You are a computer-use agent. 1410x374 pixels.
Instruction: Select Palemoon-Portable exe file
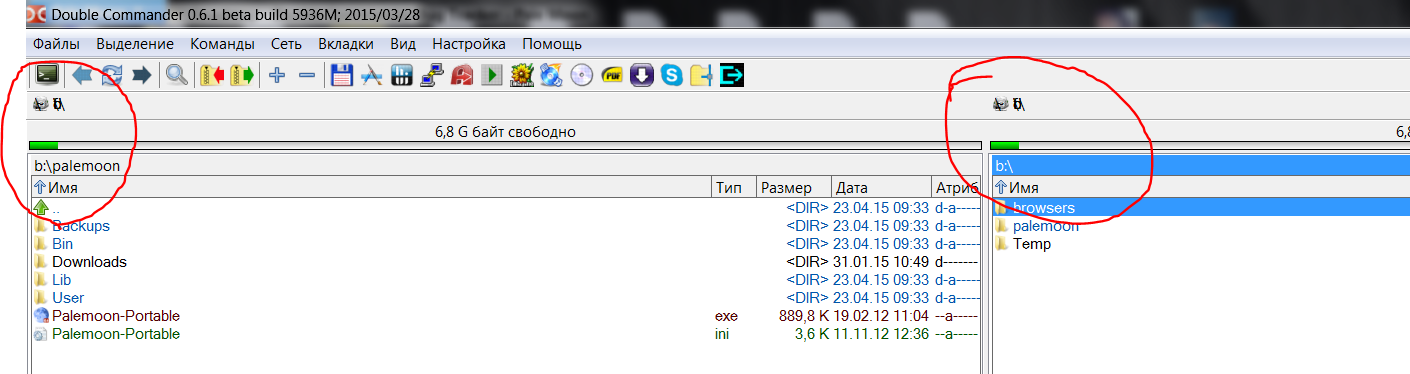505,316
